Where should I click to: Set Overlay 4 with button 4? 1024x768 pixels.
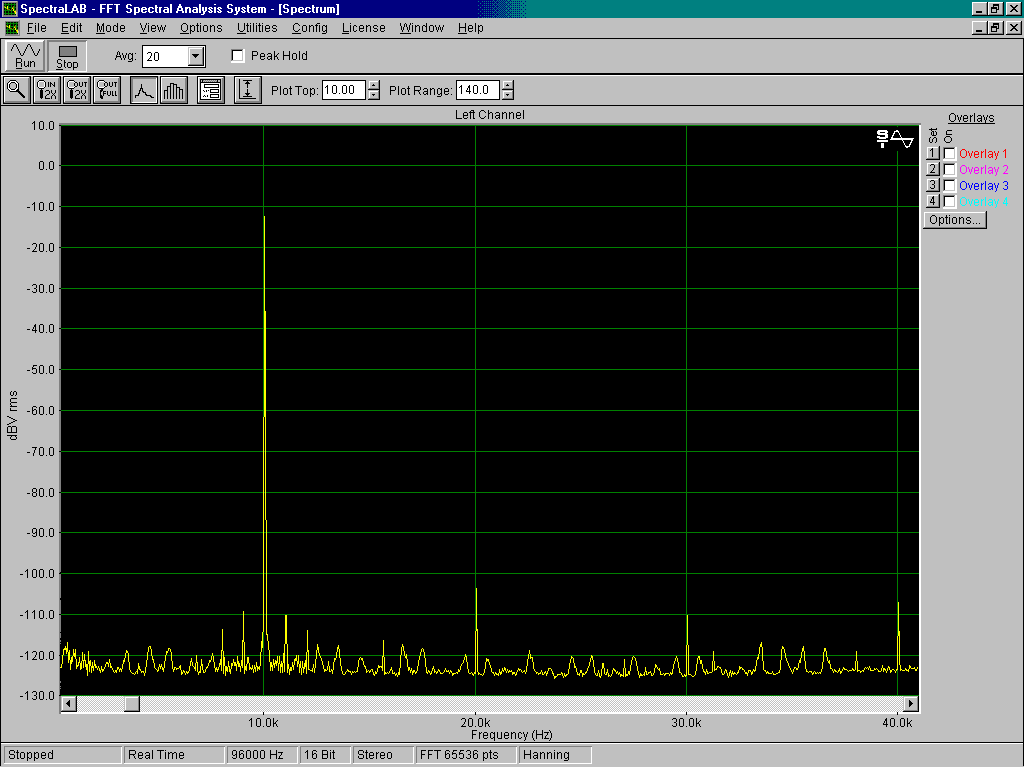click(933, 202)
